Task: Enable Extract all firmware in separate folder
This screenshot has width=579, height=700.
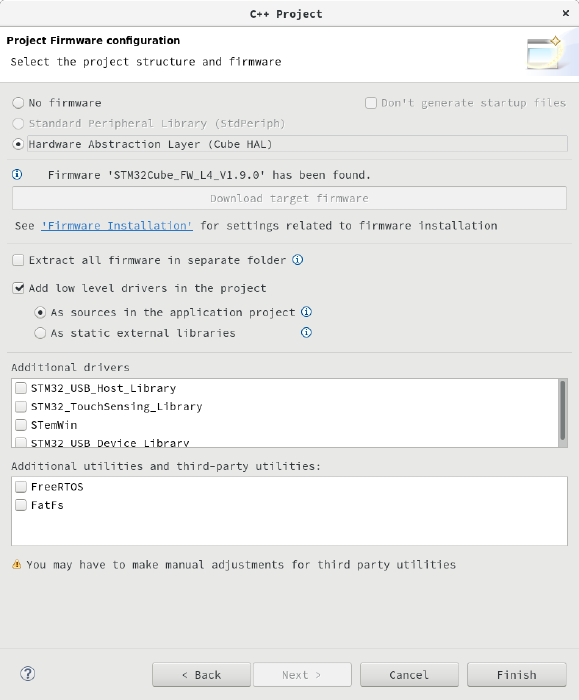Action: [18, 260]
